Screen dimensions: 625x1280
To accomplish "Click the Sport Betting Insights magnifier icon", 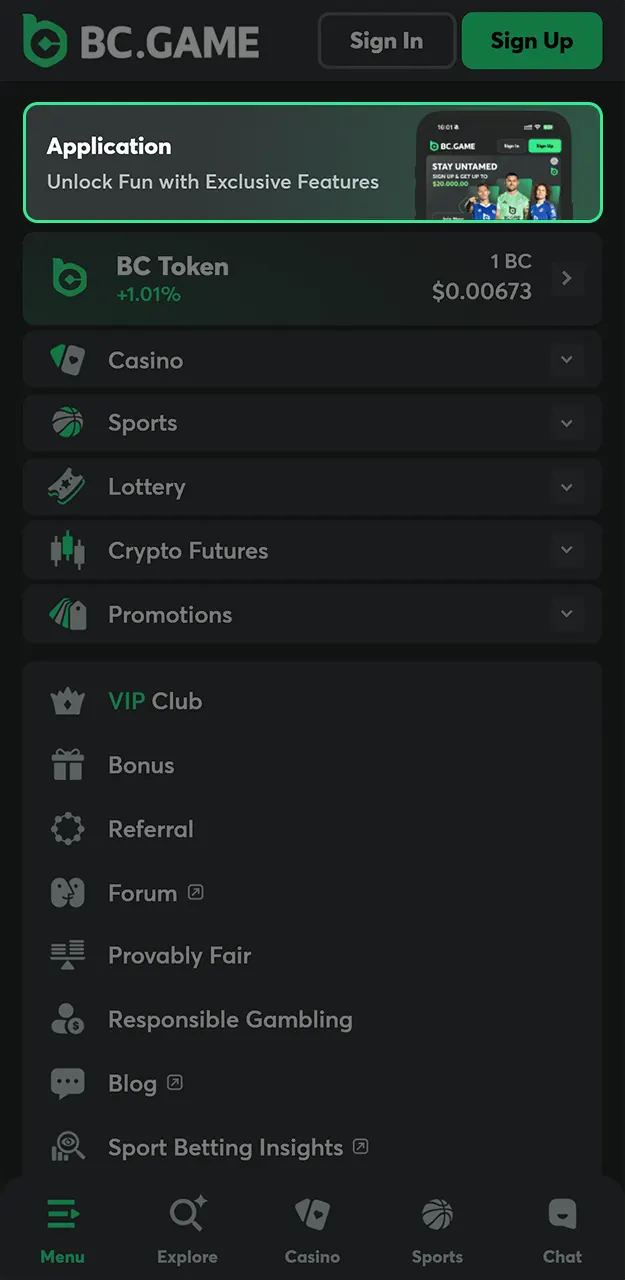I will pyautogui.click(x=68, y=1148).
